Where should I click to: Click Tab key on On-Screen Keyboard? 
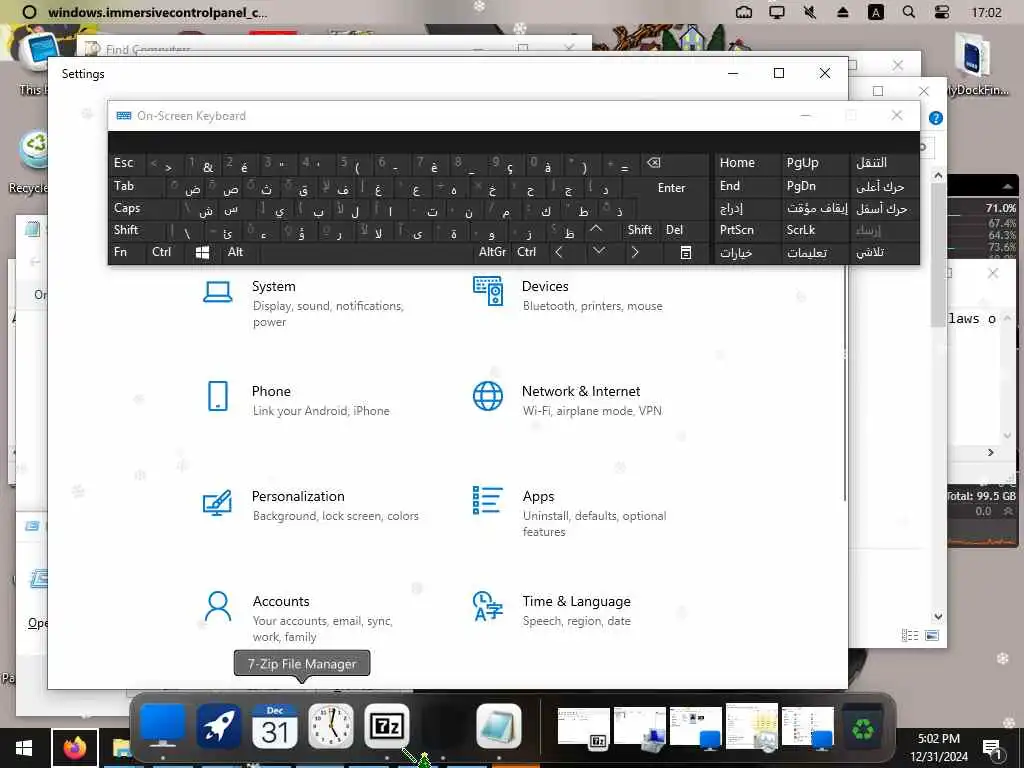(x=136, y=187)
